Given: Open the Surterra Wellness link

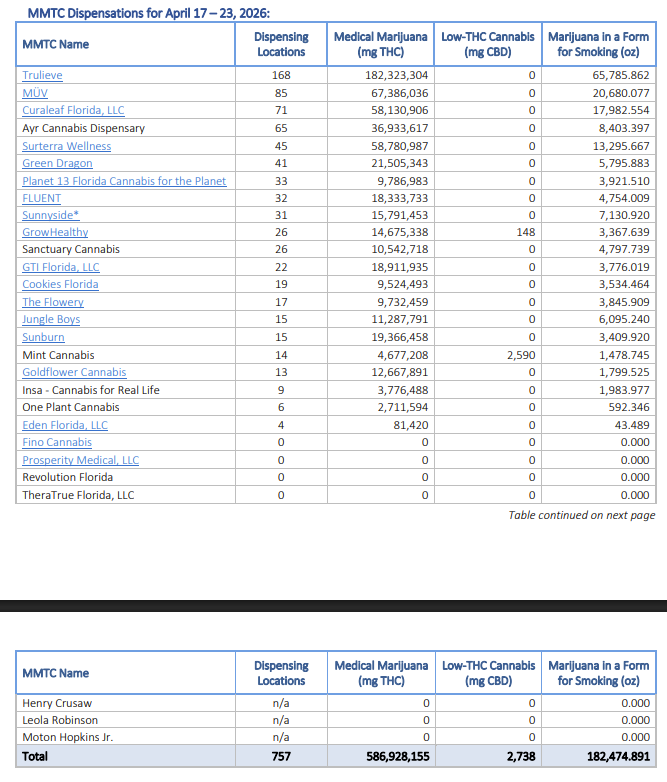Looking at the screenshot, I should 67,146.
